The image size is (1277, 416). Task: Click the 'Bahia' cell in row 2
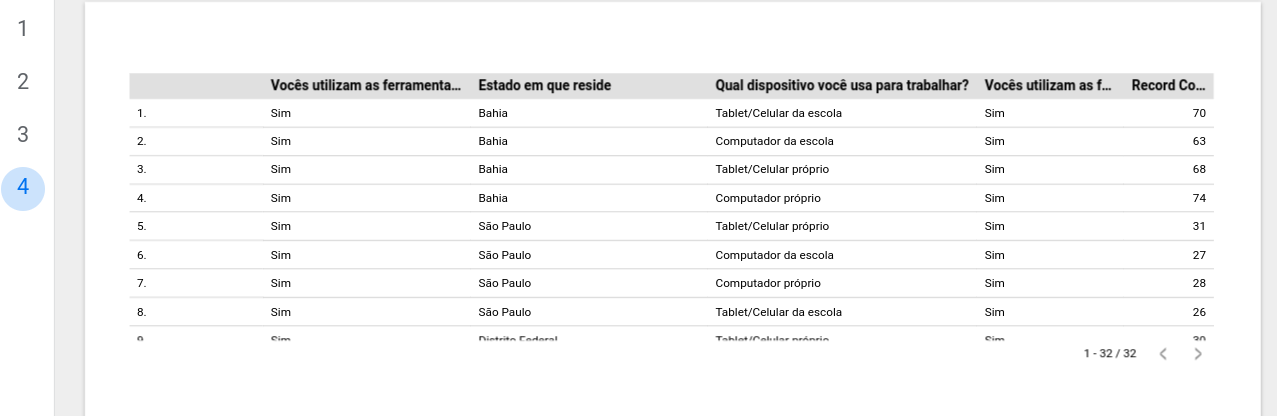click(x=493, y=141)
